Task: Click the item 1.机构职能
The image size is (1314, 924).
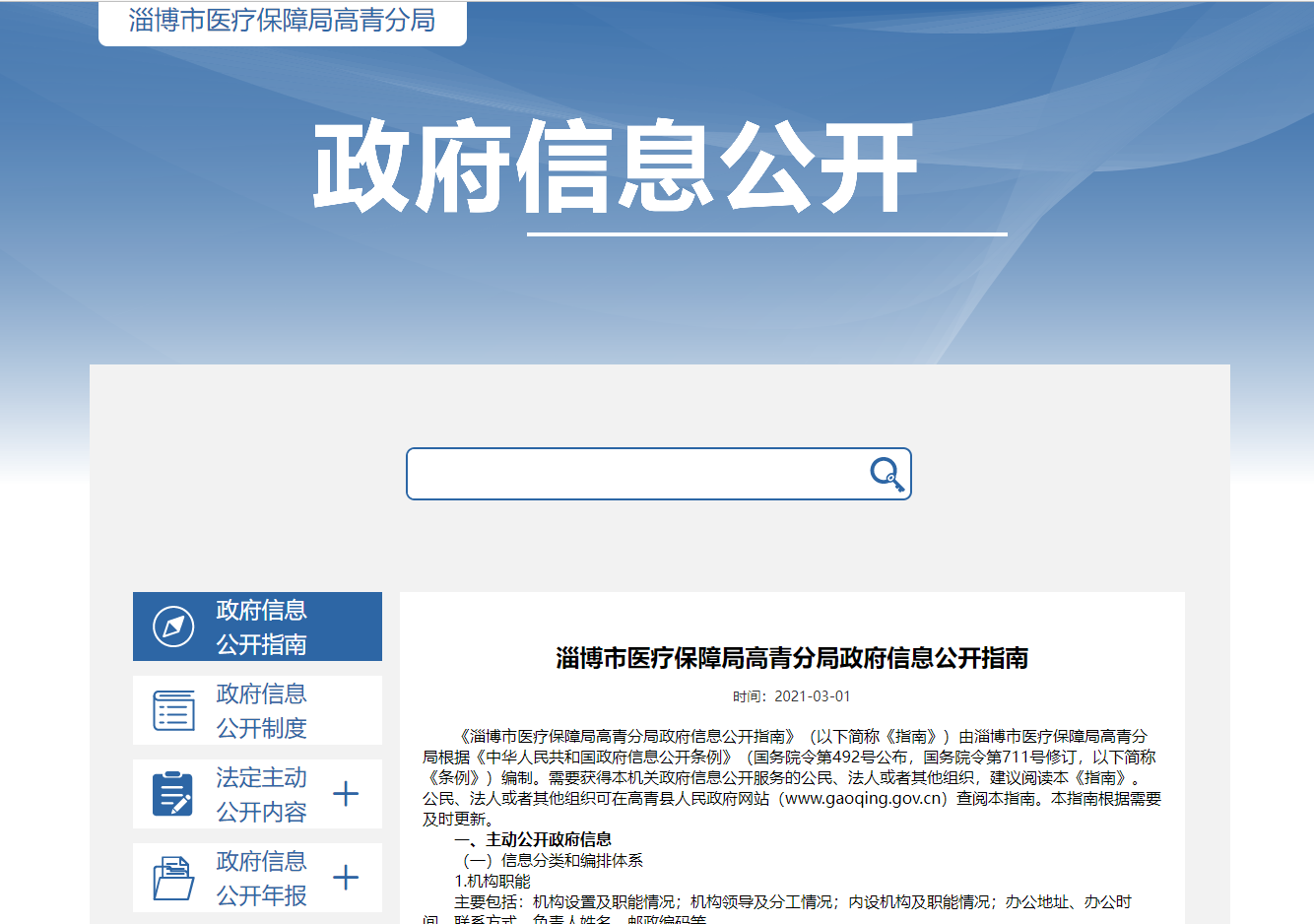Action: tap(493, 881)
